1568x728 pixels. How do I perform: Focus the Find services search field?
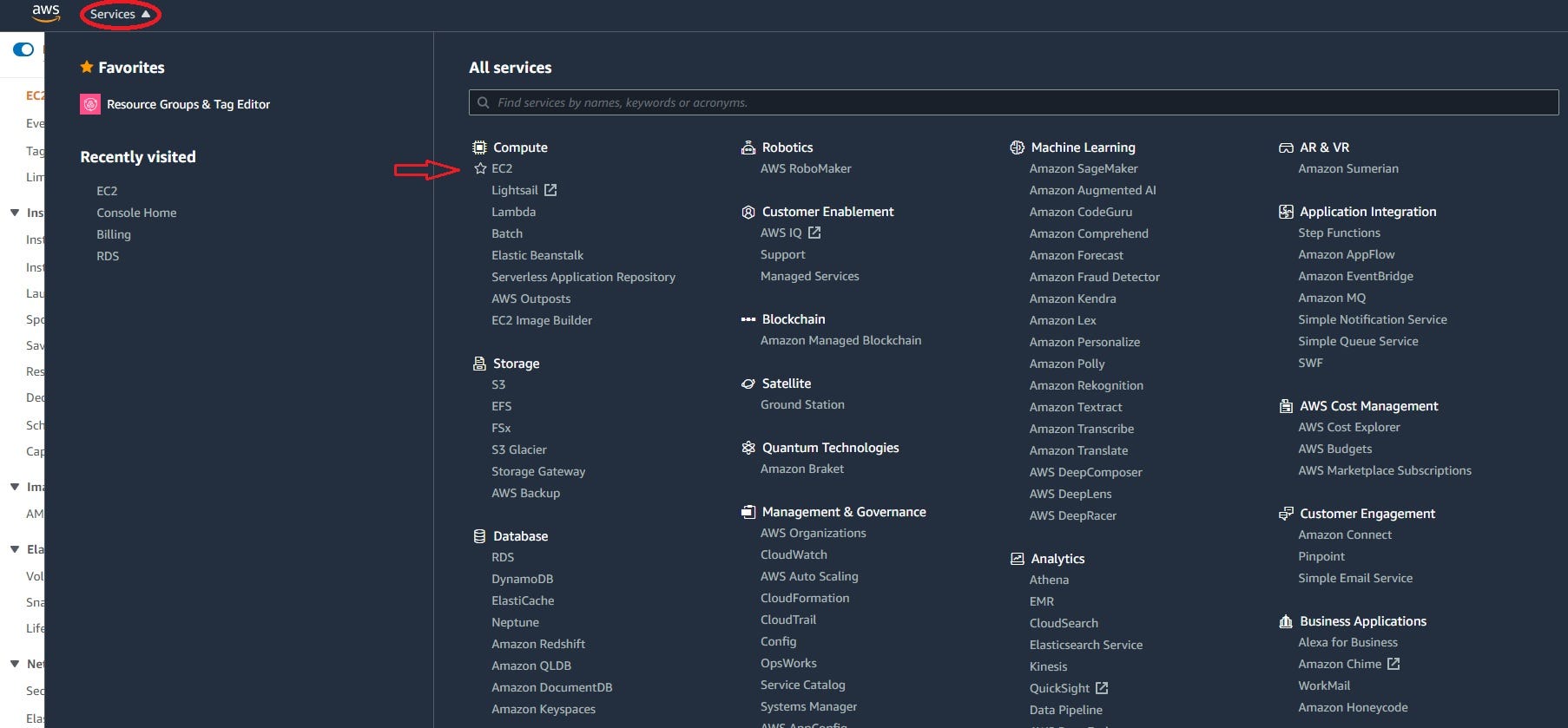[1013, 102]
